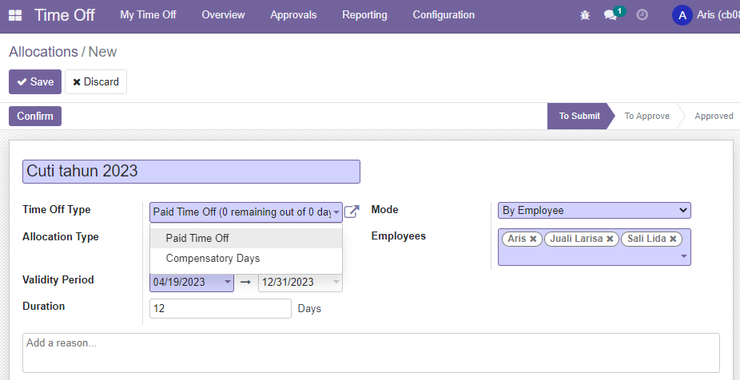This screenshot has width=740, height=380.
Task: Click the Discard button
Action: pyautogui.click(x=96, y=82)
